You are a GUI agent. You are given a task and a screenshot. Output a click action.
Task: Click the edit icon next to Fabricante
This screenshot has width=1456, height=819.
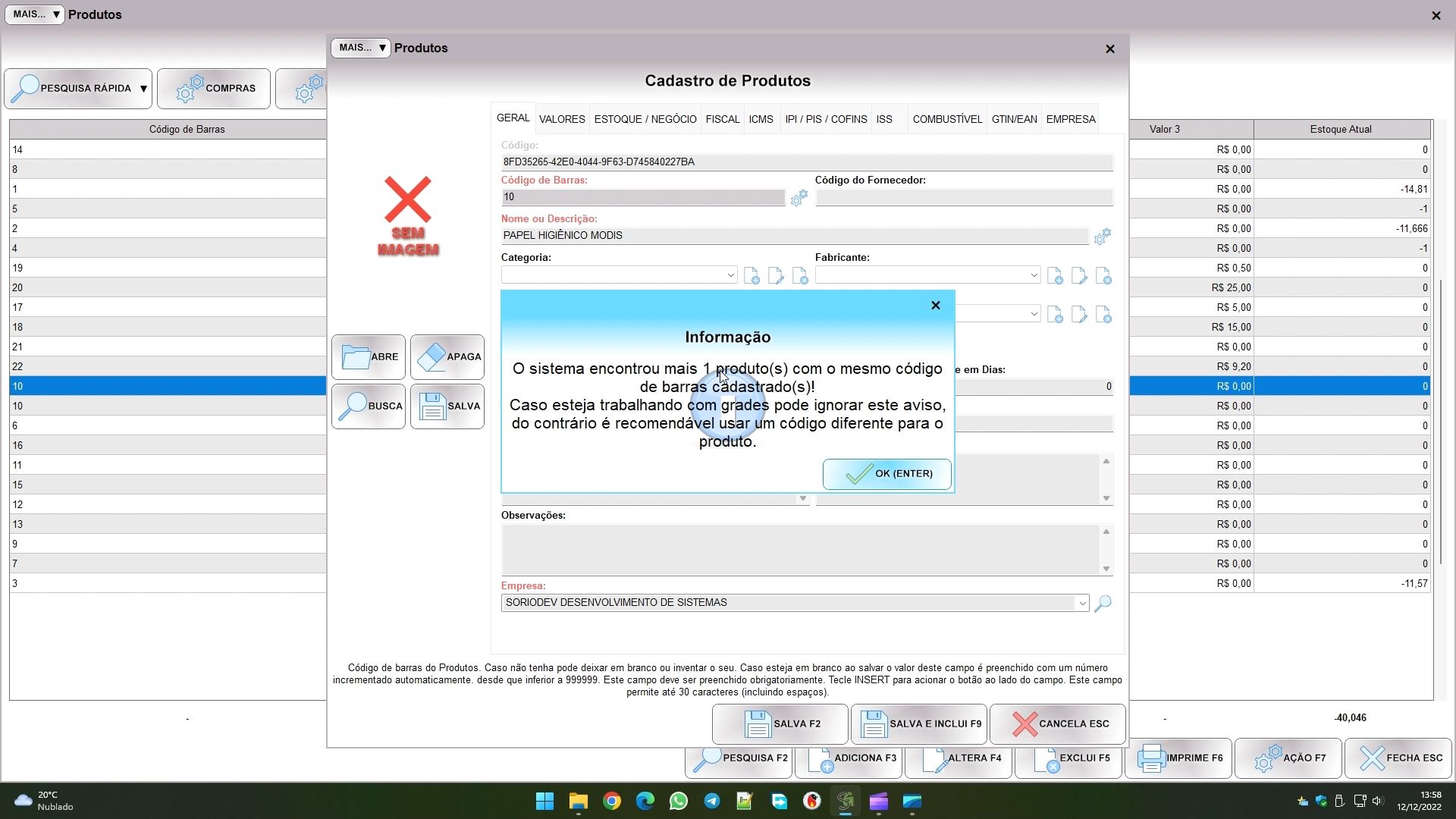(1078, 276)
